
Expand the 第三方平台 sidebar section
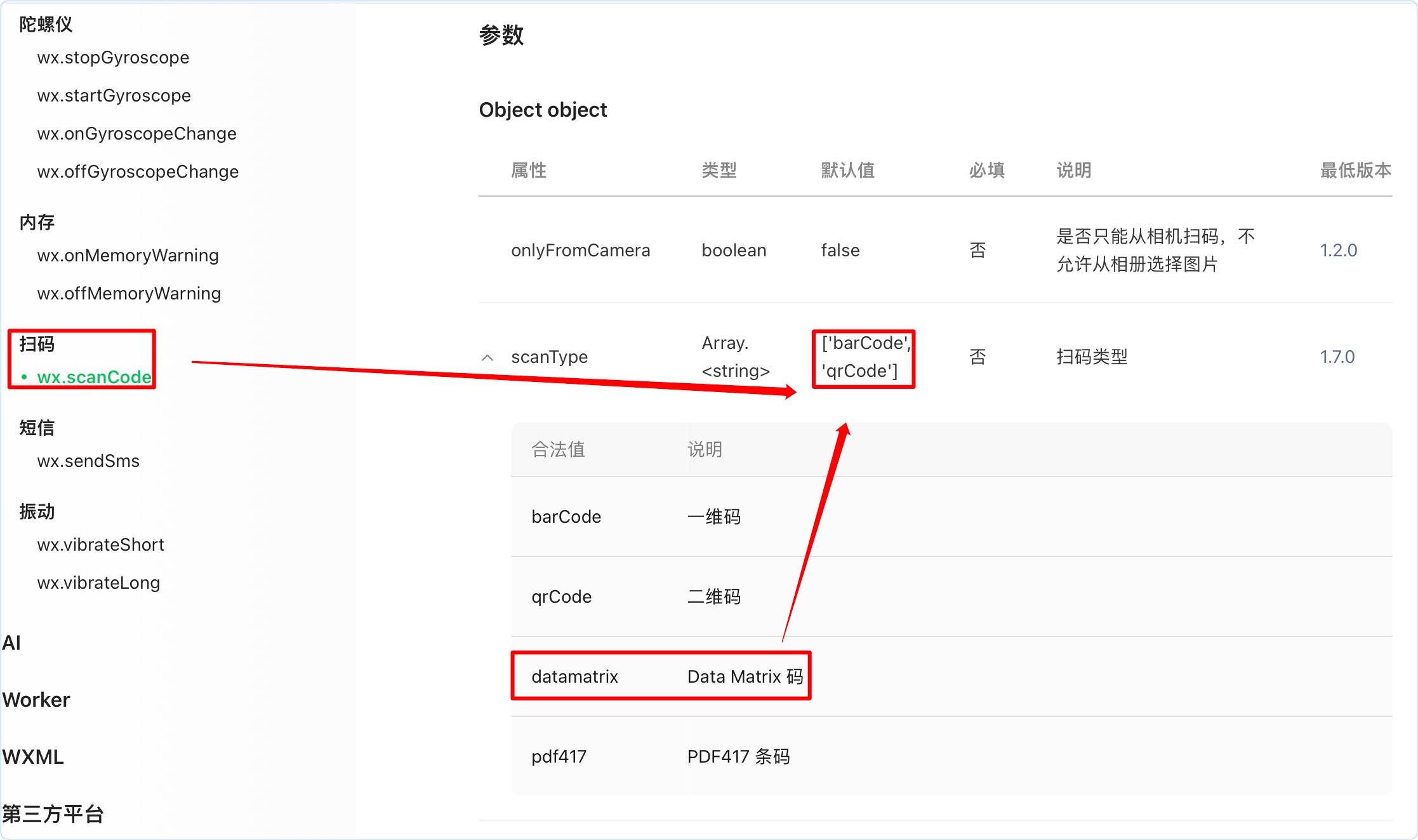point(53,814)
